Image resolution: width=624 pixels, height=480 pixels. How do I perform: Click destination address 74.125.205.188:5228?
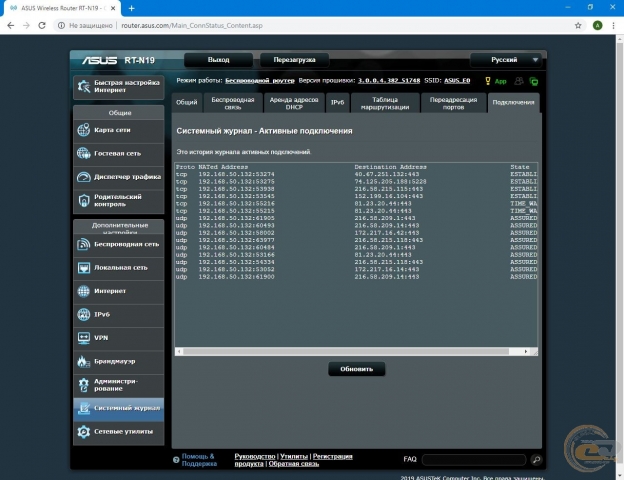tap(390, 181)
